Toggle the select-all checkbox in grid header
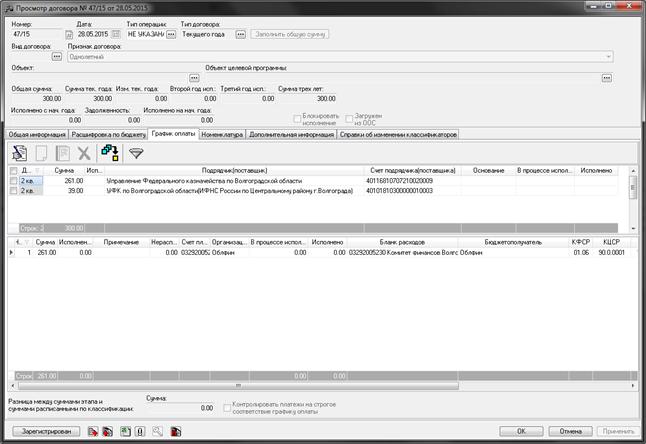 click(x=13, y=171)
